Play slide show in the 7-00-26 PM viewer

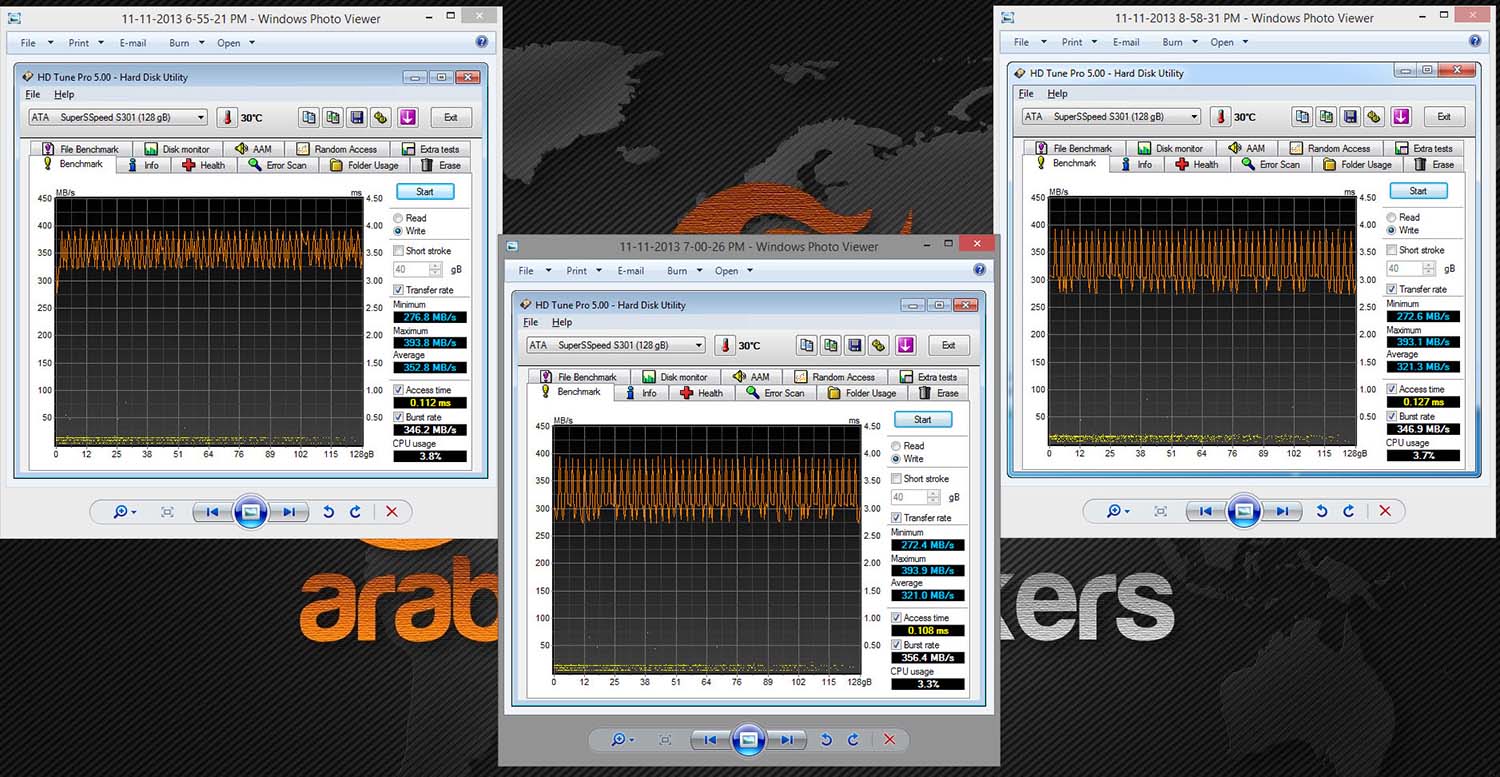coord(748,740)
